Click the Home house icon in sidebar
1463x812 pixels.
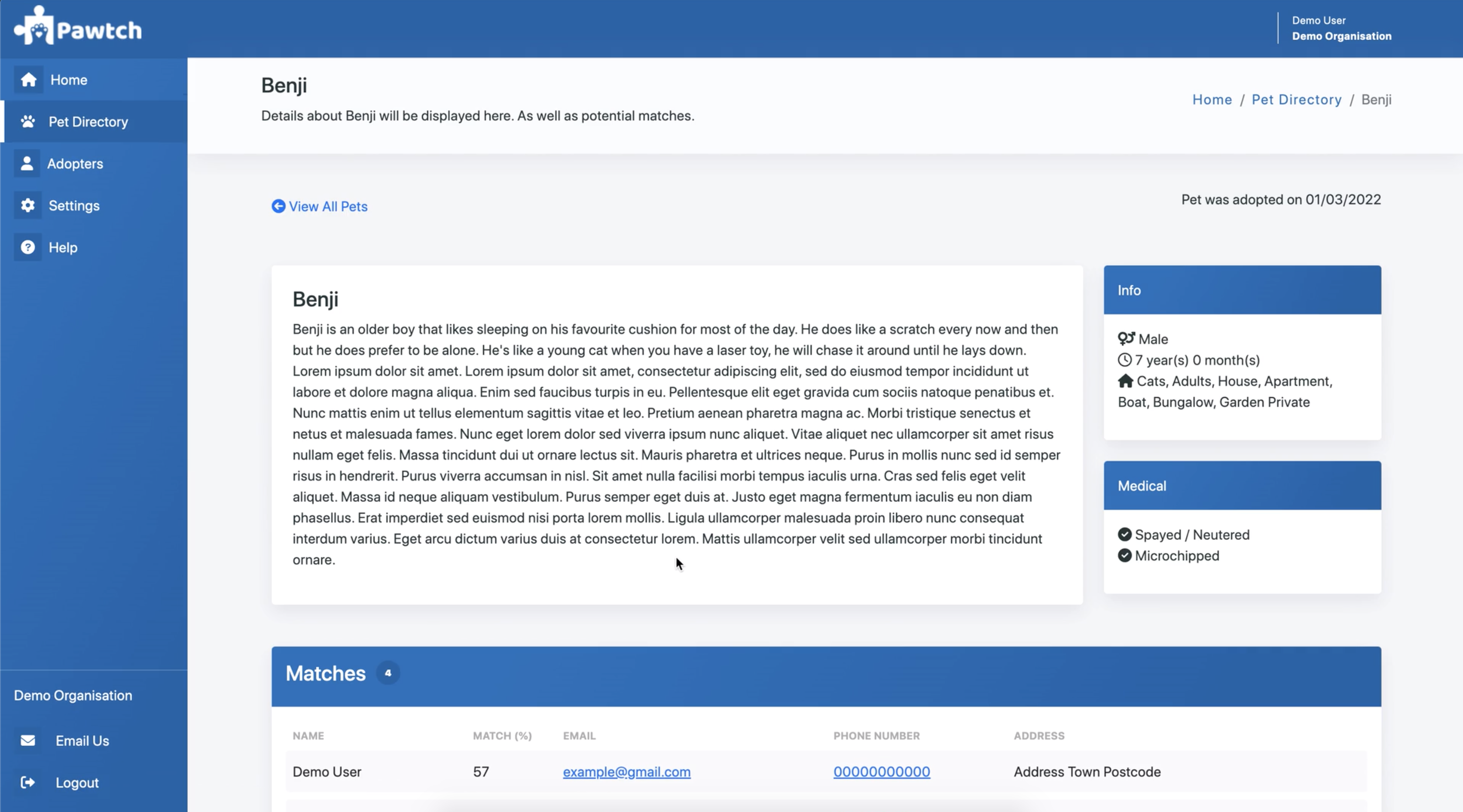[x=28, y=79]
